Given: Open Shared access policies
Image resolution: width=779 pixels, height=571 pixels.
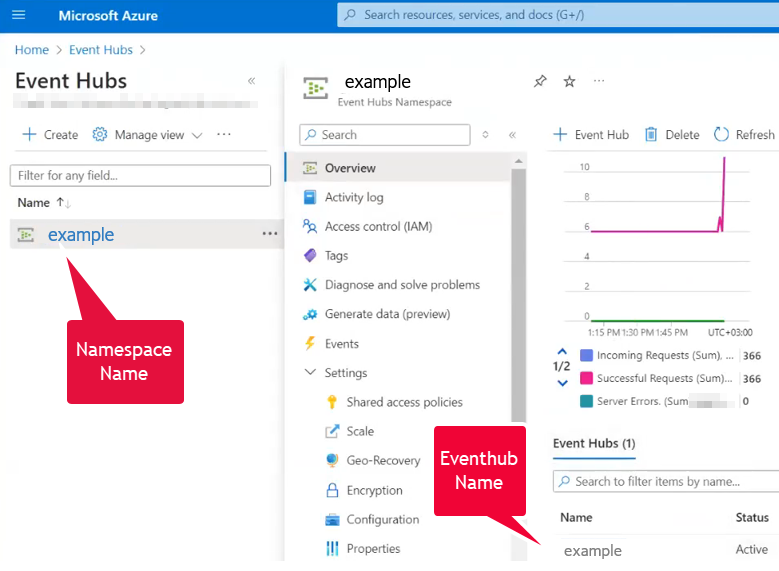Looking at the screenshot, I should (x=404, y=402).
